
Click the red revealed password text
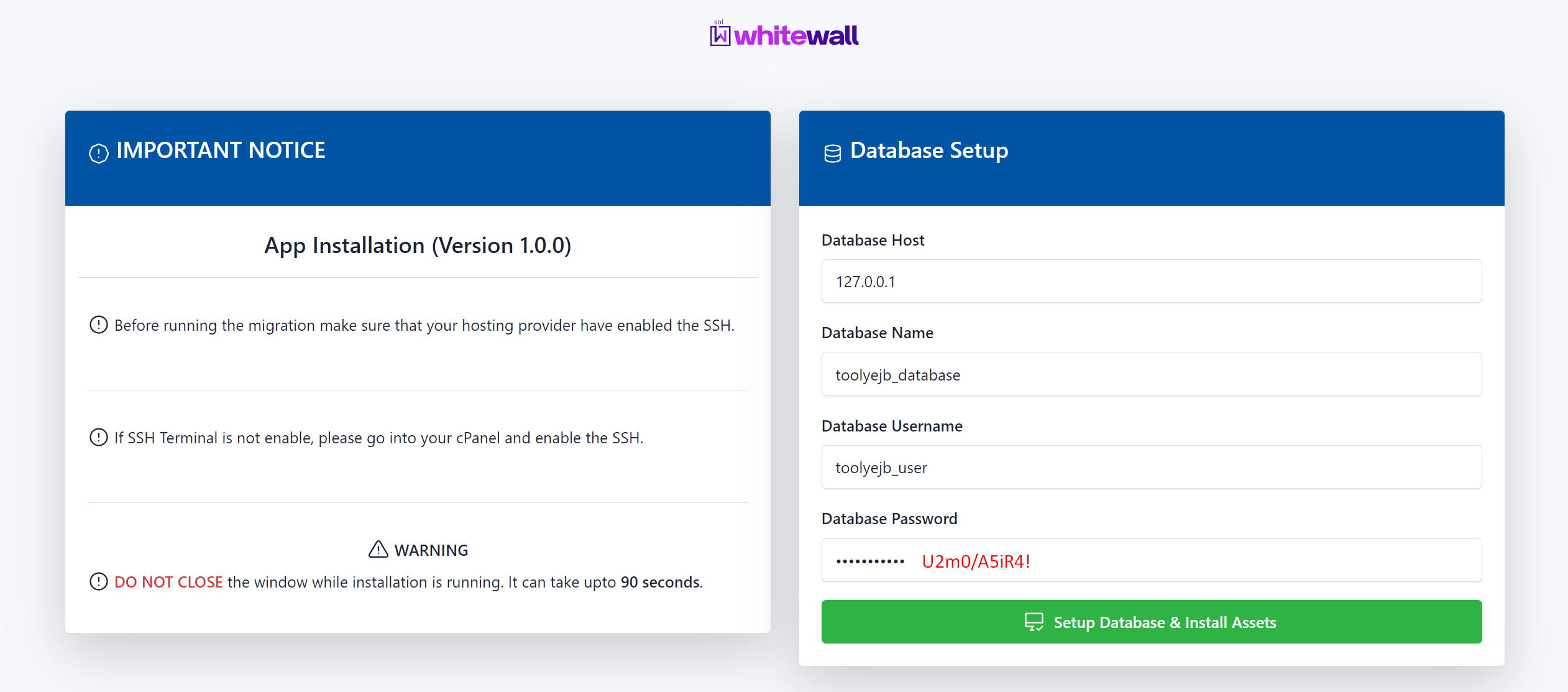coord(976,561)
